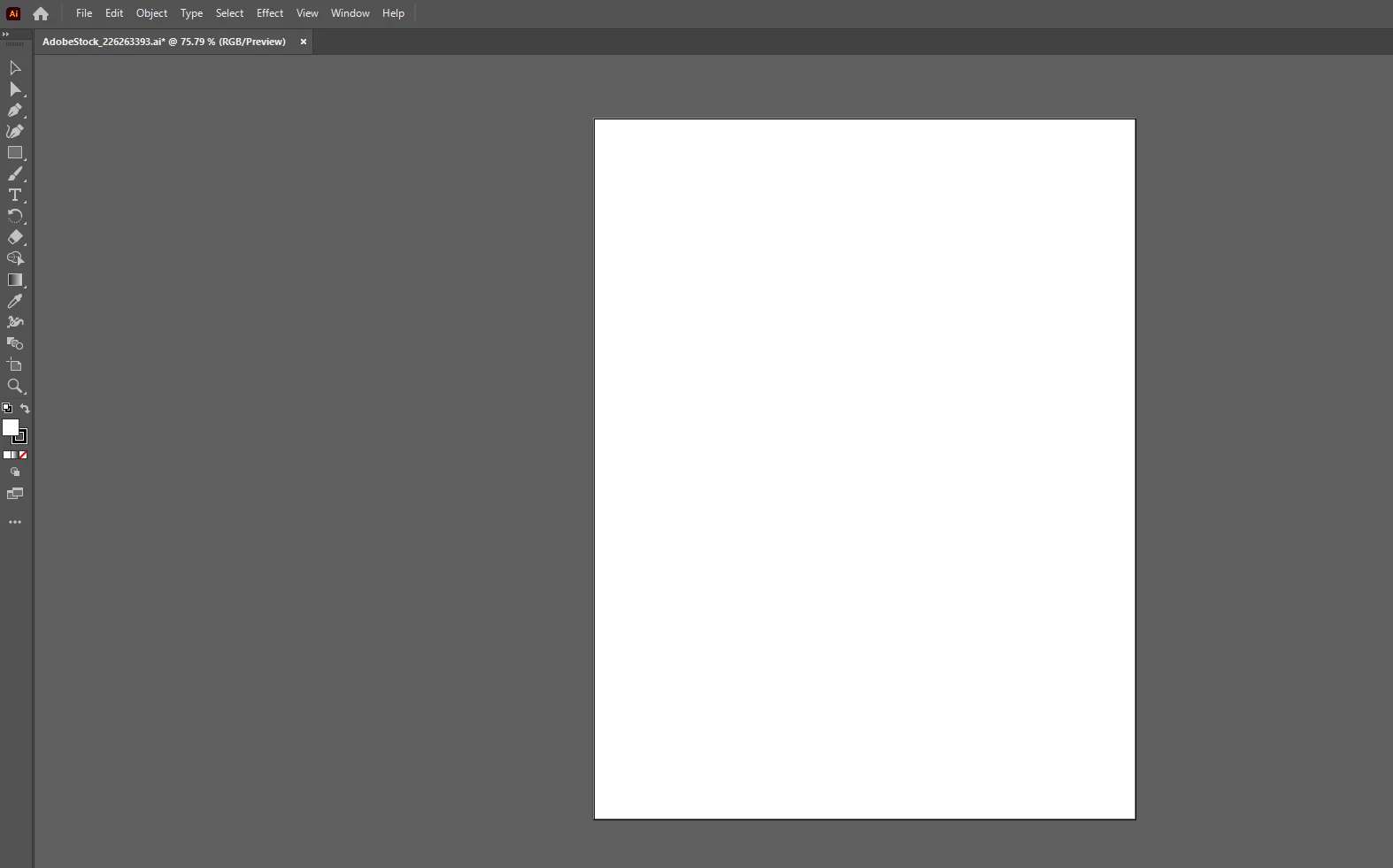1393x868 pixels.
Task: Select the Shape Builder tool
Action: coord(15,259)
